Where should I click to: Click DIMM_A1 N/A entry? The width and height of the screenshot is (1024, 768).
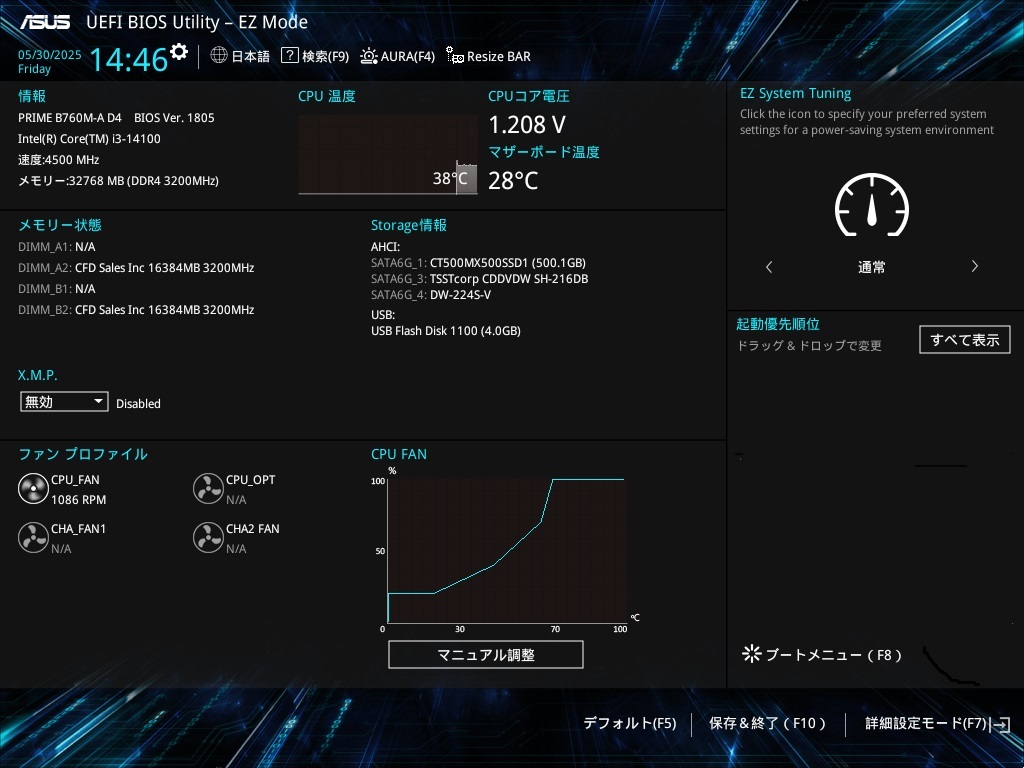(x=57, y=247)
